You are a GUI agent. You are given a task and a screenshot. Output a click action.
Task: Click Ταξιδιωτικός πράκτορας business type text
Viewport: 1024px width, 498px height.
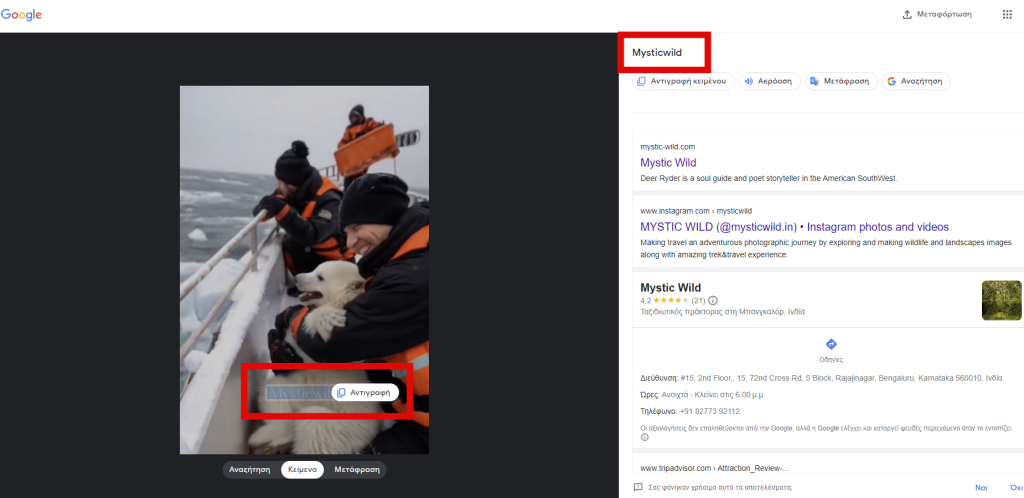(722, 312)
